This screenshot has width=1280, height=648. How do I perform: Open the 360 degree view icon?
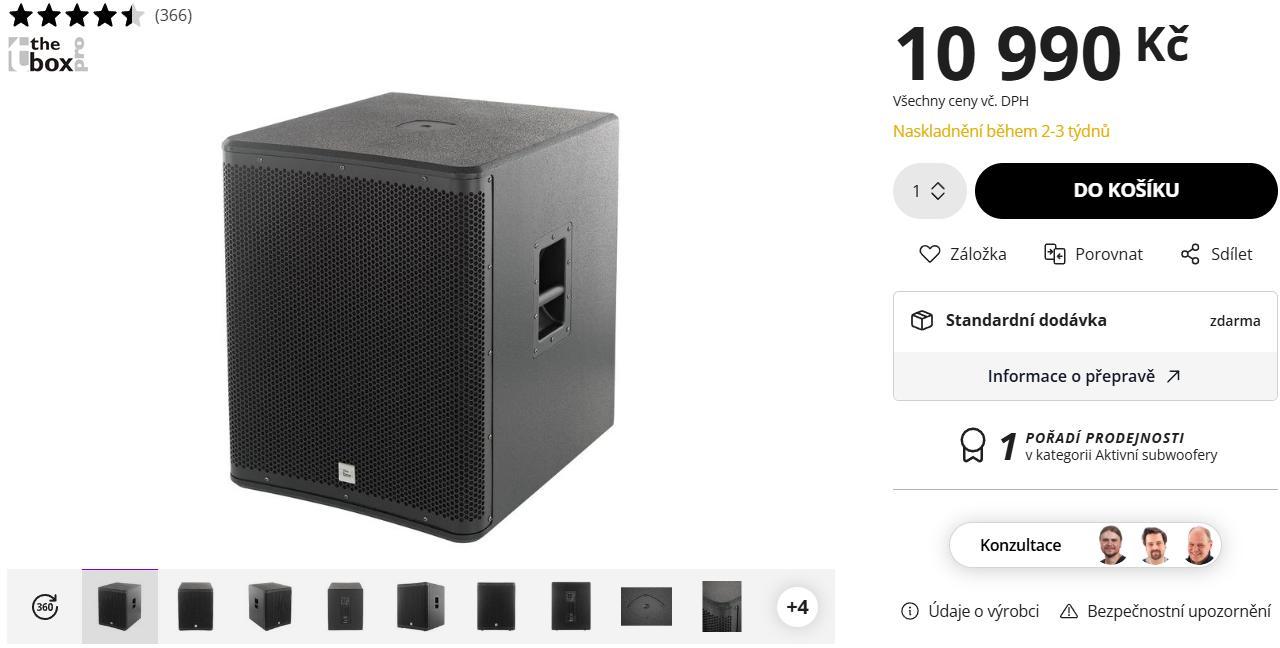point(45,606)
